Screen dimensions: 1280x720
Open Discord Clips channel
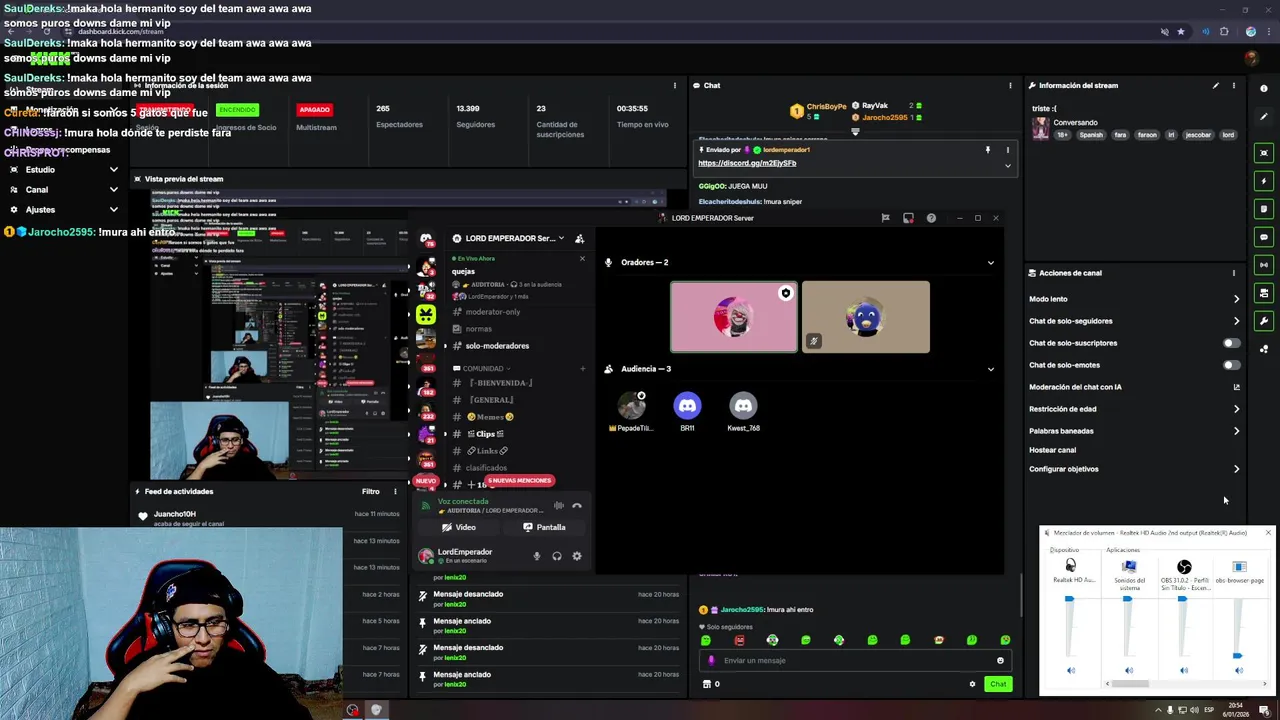click(486, 434)
